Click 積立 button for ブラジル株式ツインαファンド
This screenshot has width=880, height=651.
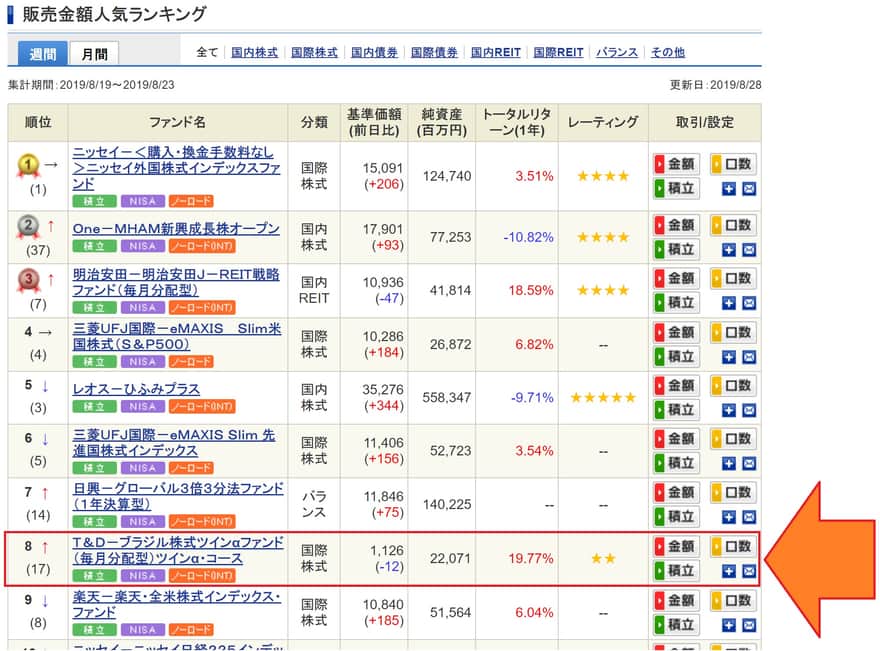(676, 571)
